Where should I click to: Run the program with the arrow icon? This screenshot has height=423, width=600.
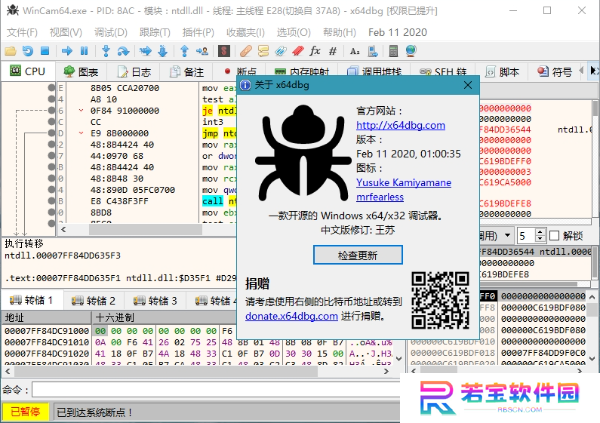(67, 51)
